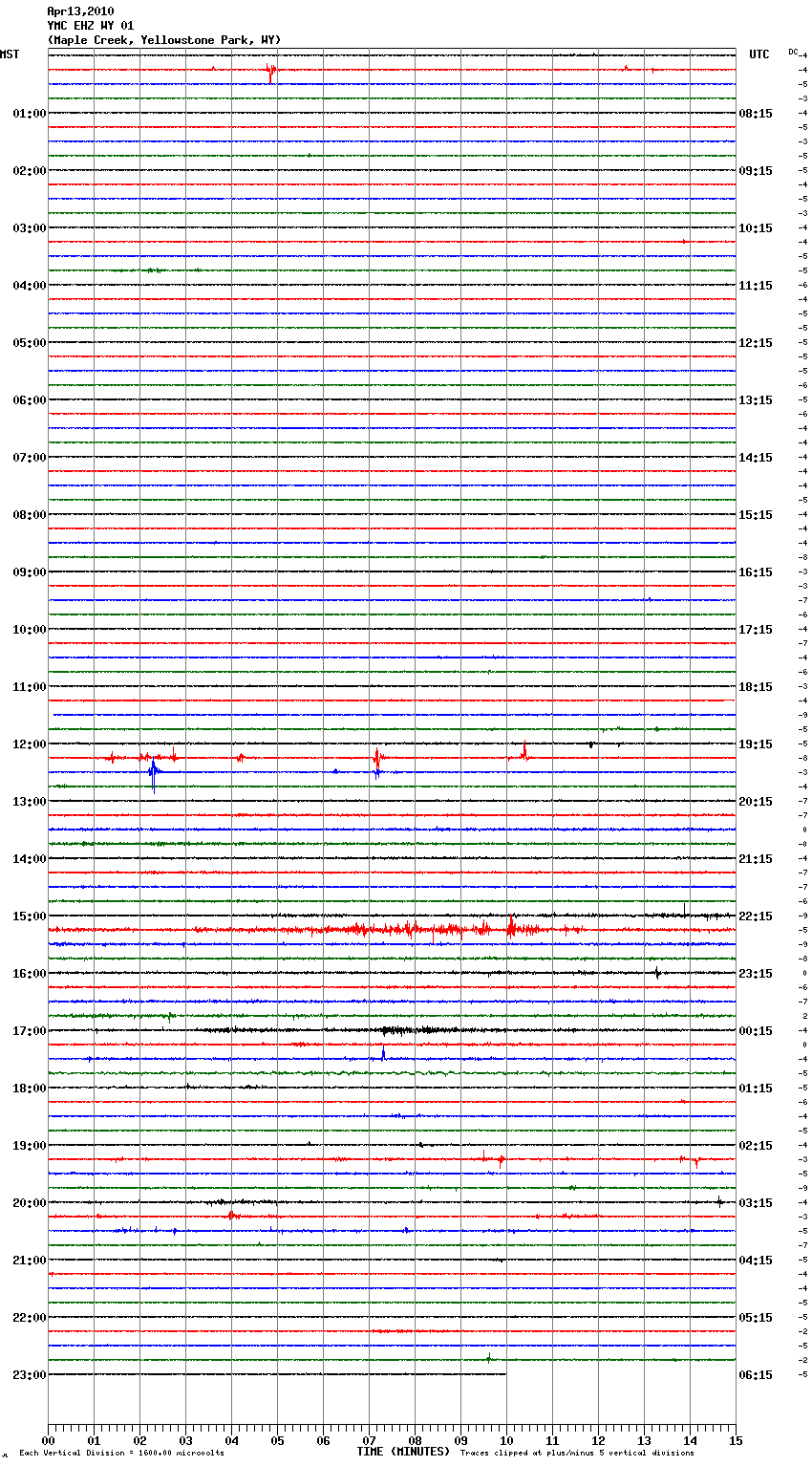Image resolution: width=812 pixels, height=1466 pixels.
Task: Click the 12:15 UTC time label
Action: (756, 343)
